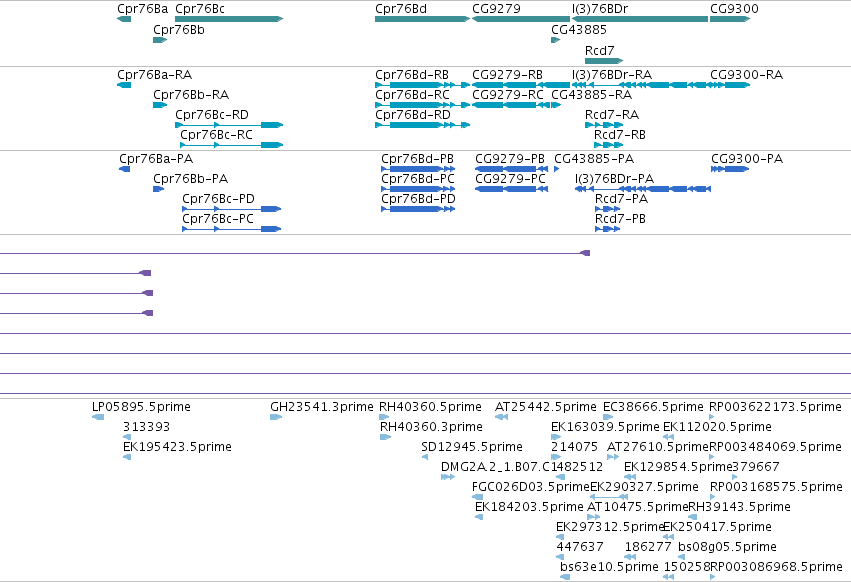Select the CG43885 gene label
851x582 pixels.
pyautogui.click(x=579, y=30)
